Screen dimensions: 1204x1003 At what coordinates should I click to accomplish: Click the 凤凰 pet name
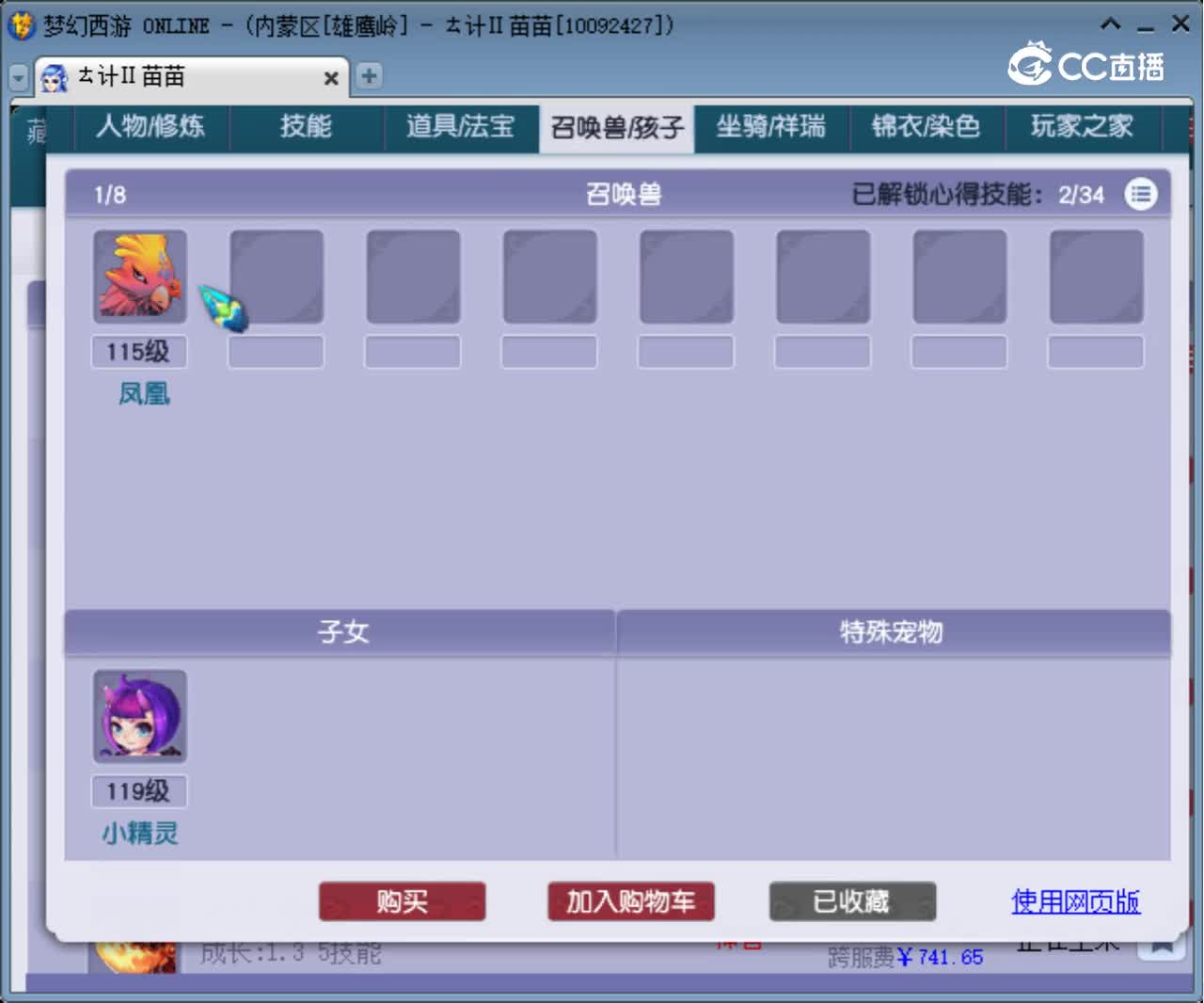click(x=144, y=393)
